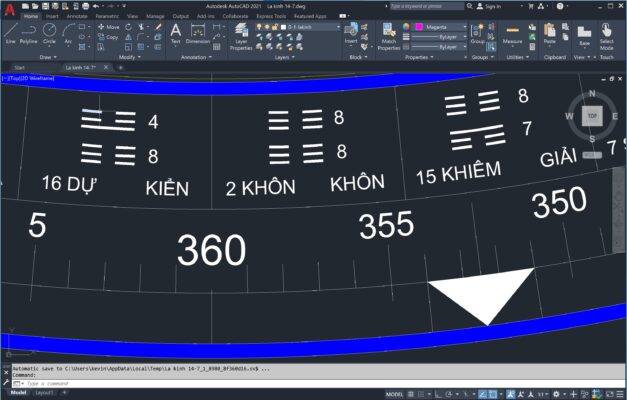Click the Dimension annotation tool
The width and height of the screenshot is (627, 400).
[198, 33]
